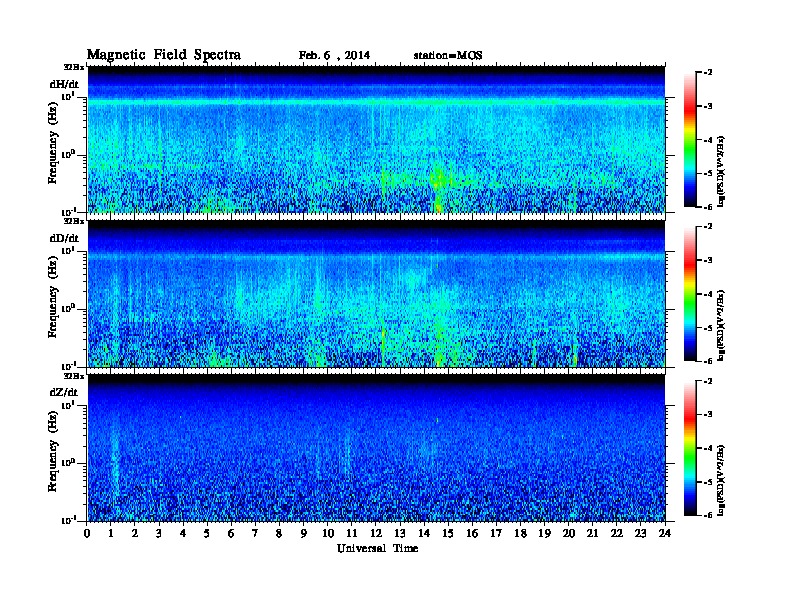
Task: Click the hour 15 tick label
Action: pos(448,533)
